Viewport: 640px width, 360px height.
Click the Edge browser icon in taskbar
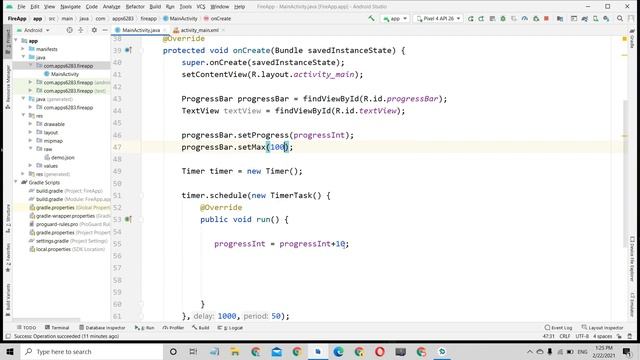338,351
